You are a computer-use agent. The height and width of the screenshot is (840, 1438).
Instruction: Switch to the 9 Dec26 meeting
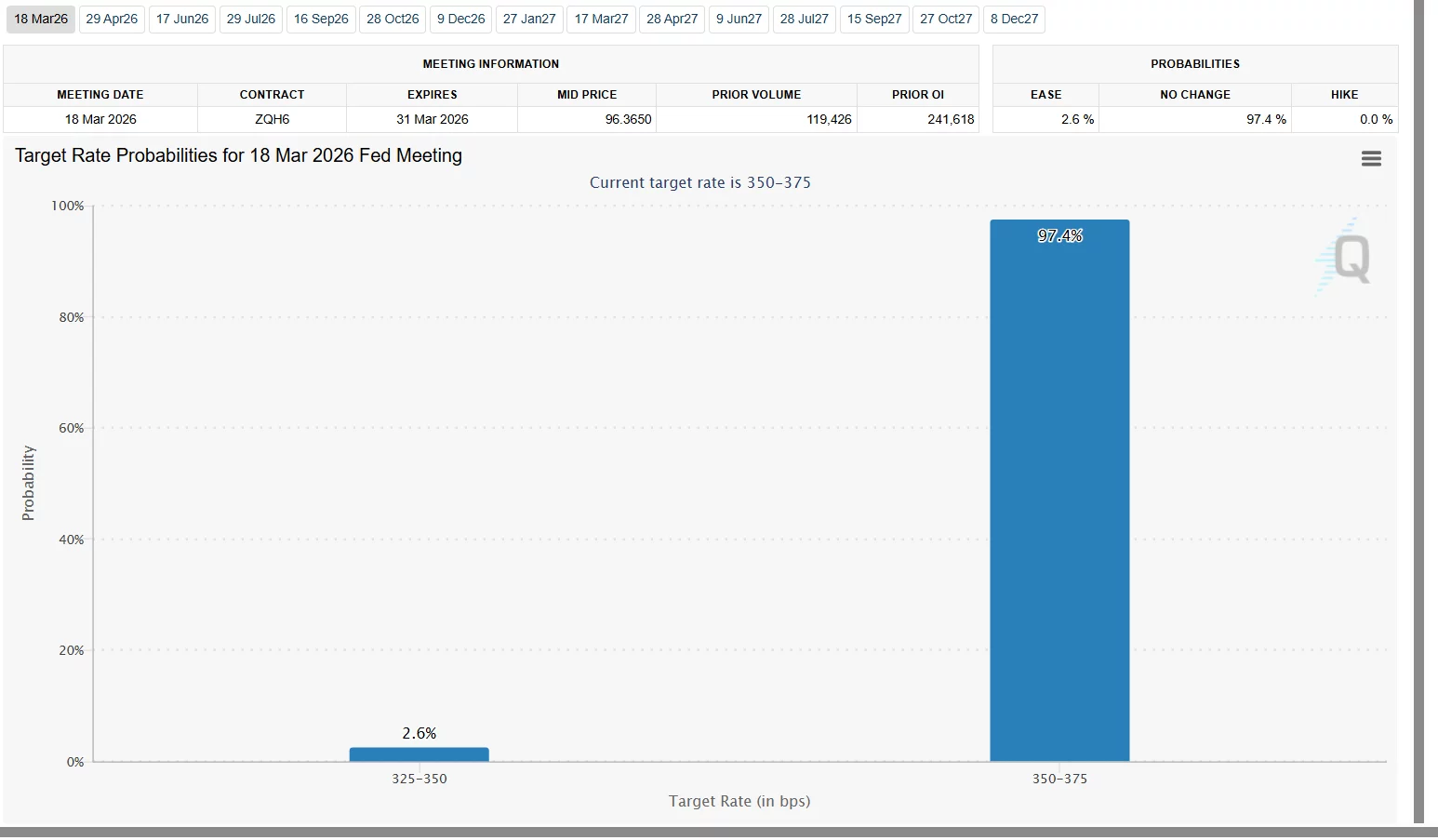[460, 19]
